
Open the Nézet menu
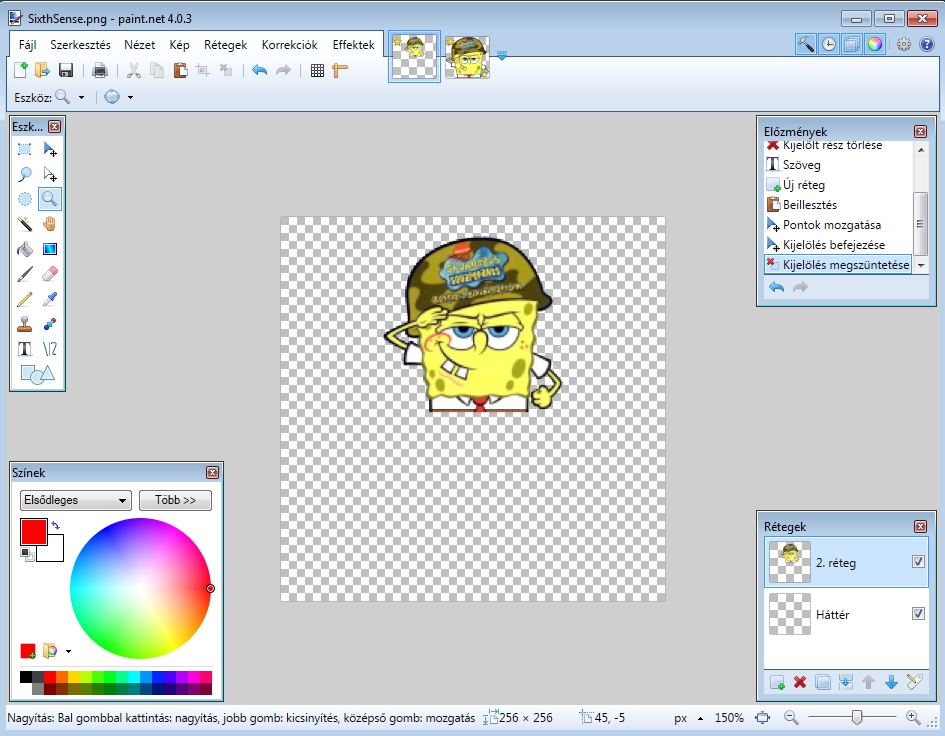coord(139,45)
